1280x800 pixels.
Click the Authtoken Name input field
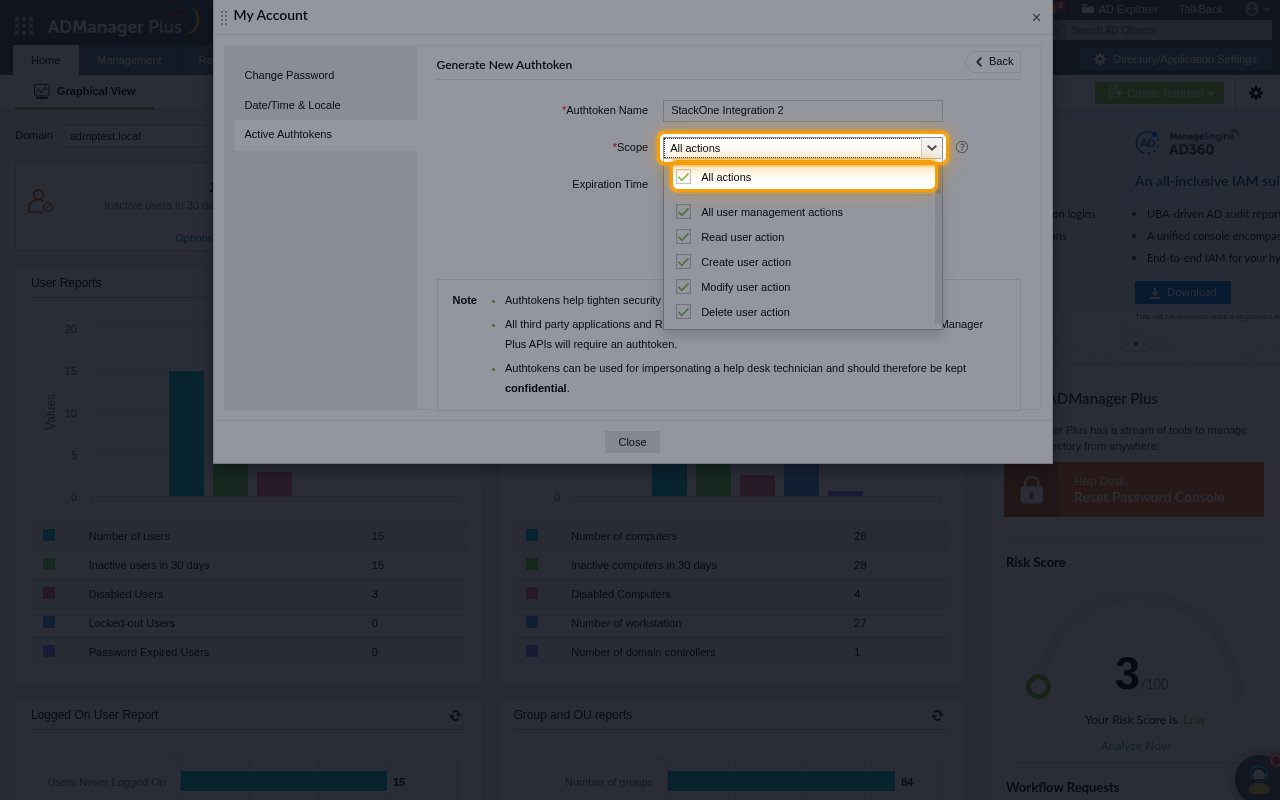803,110
